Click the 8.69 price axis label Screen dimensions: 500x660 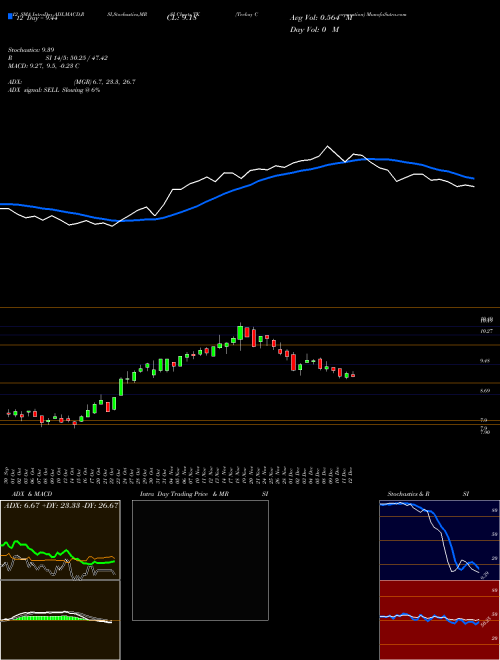pyautogui.click(x=487, y=391)
